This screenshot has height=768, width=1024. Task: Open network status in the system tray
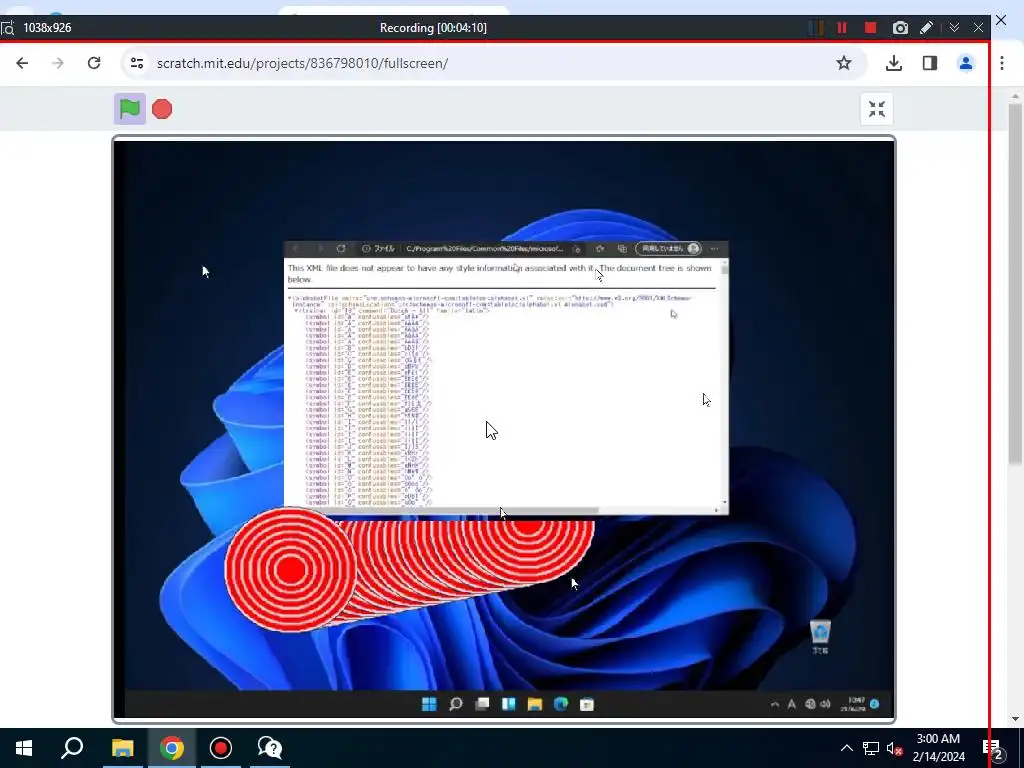[x=871, y=748]
